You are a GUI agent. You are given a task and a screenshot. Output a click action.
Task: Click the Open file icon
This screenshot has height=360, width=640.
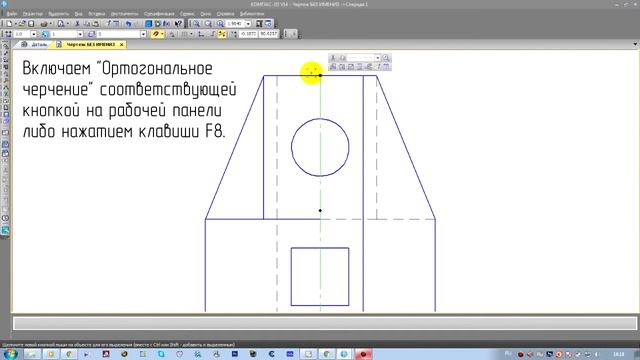pos(22,24)
